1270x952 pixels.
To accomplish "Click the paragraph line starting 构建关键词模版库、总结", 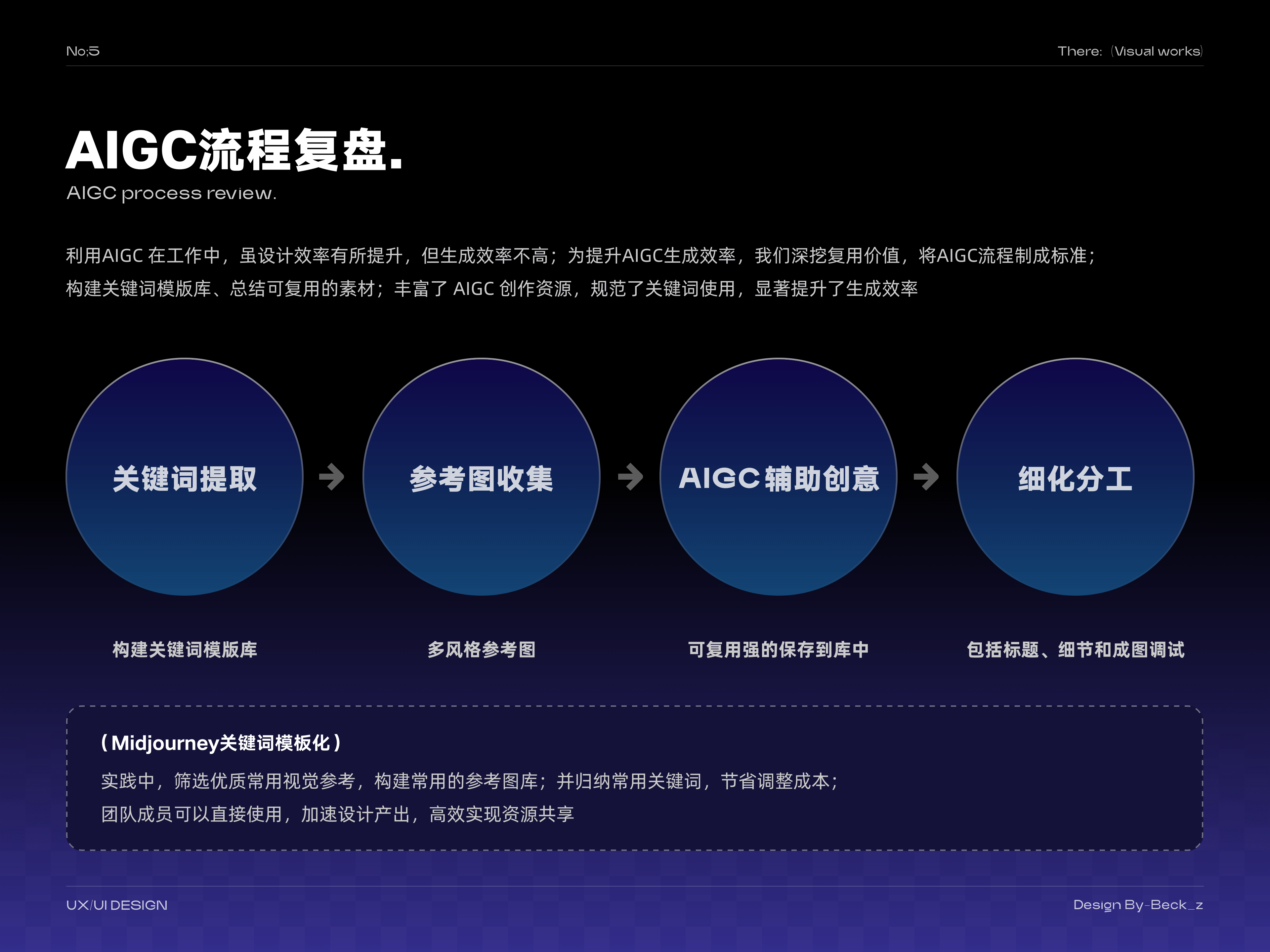I will click(x=491, y=289).
